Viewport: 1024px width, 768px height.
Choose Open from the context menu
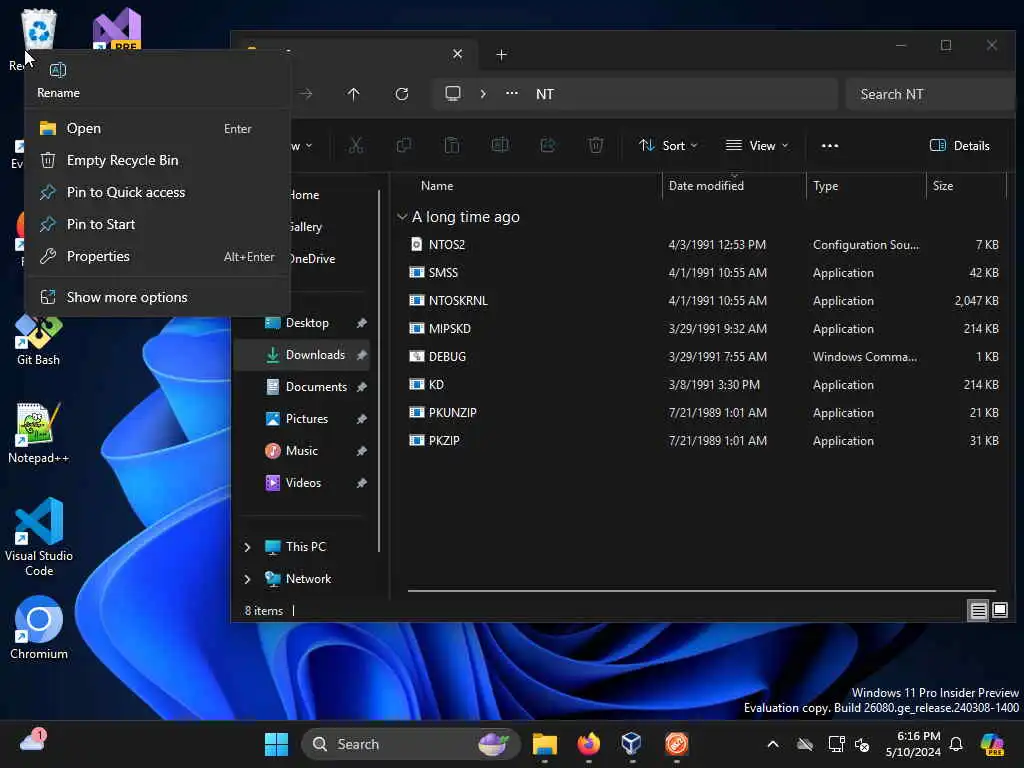coord(157,129)
